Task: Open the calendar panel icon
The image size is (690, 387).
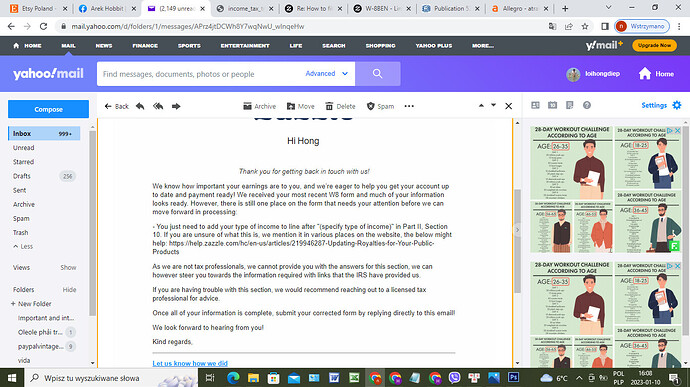Action: click(552, 105)
